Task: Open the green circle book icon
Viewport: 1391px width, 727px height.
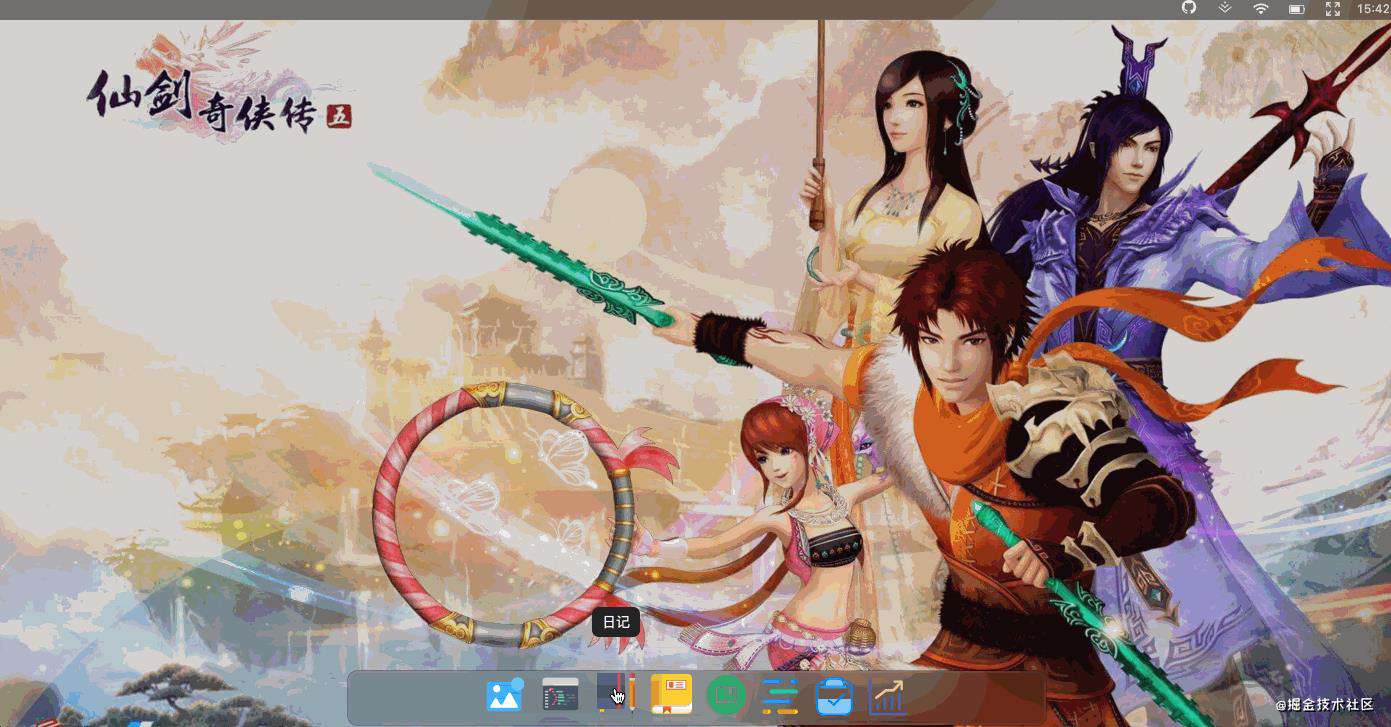Action: pyautogui.click(x=726, y=695)
